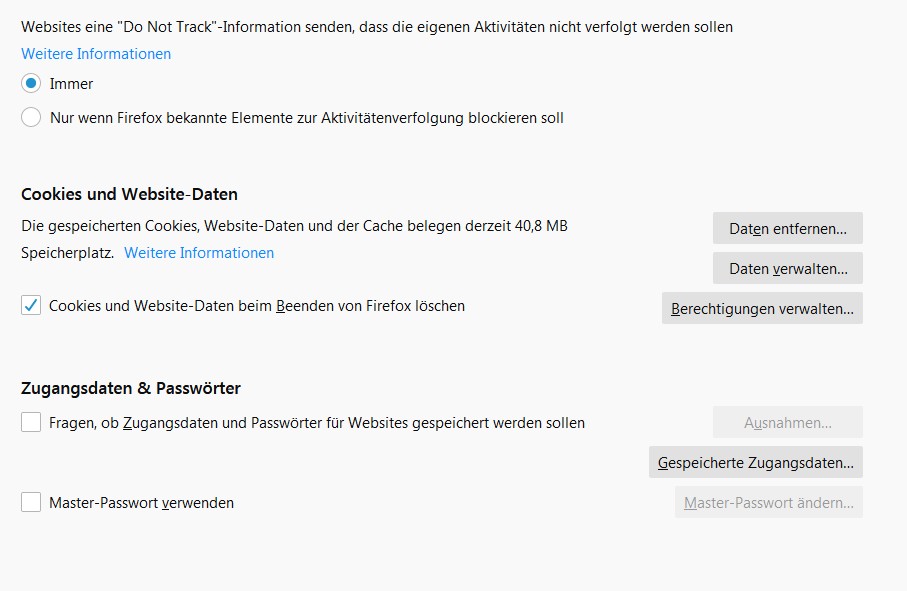Select the 'Immer' radio button
This screenshot has width=907, height=591.
(x=31, y=83)
